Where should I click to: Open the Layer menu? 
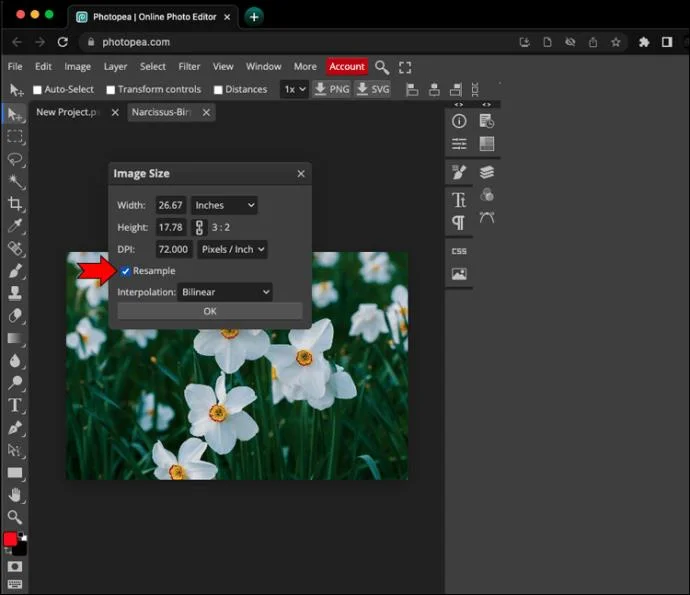115,66
